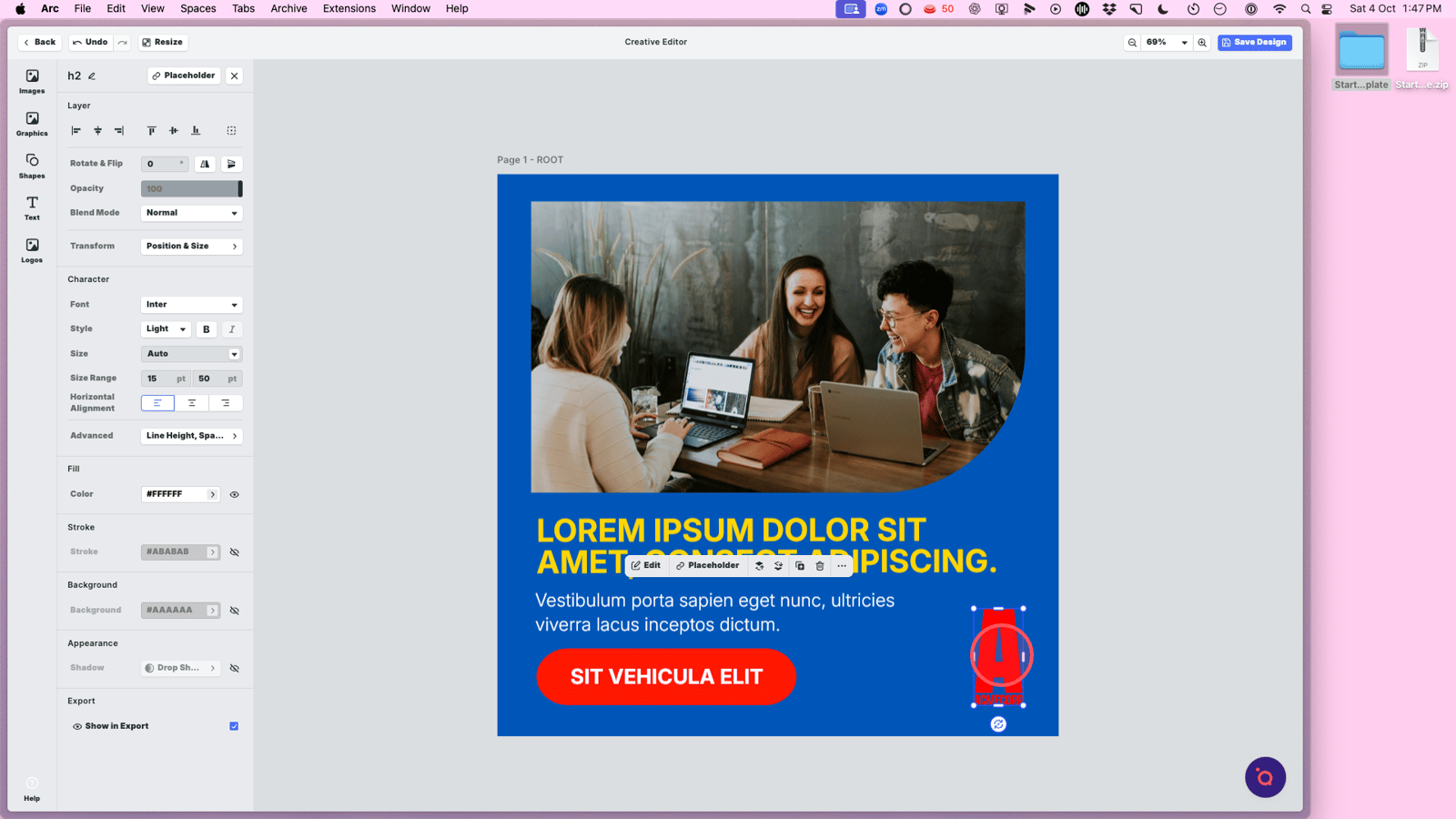Image resolution: width=1456 pixels, height=819 pixels.
Task: Open the round chat widget button
Action: 1265,777
